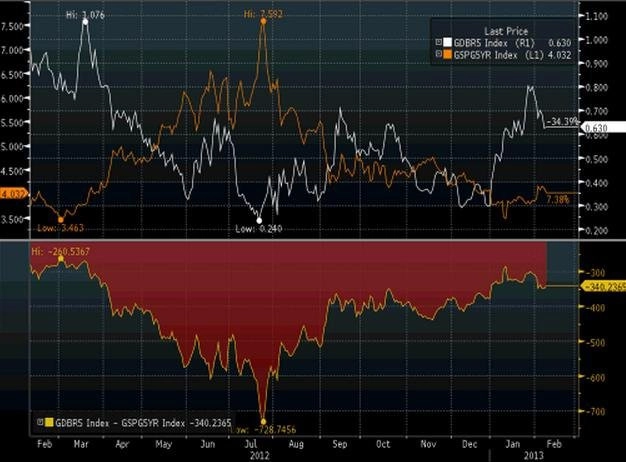Select the yellow Hi -260.5367 spread marker
This screenshot has width=626, height=462.
coord(61,259)
